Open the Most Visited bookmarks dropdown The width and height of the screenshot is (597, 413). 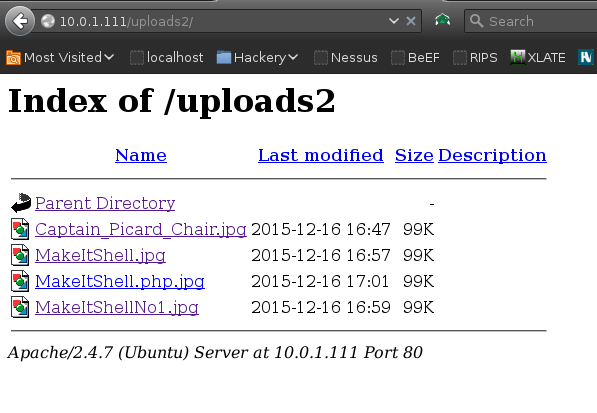click(x=60, y=57)
